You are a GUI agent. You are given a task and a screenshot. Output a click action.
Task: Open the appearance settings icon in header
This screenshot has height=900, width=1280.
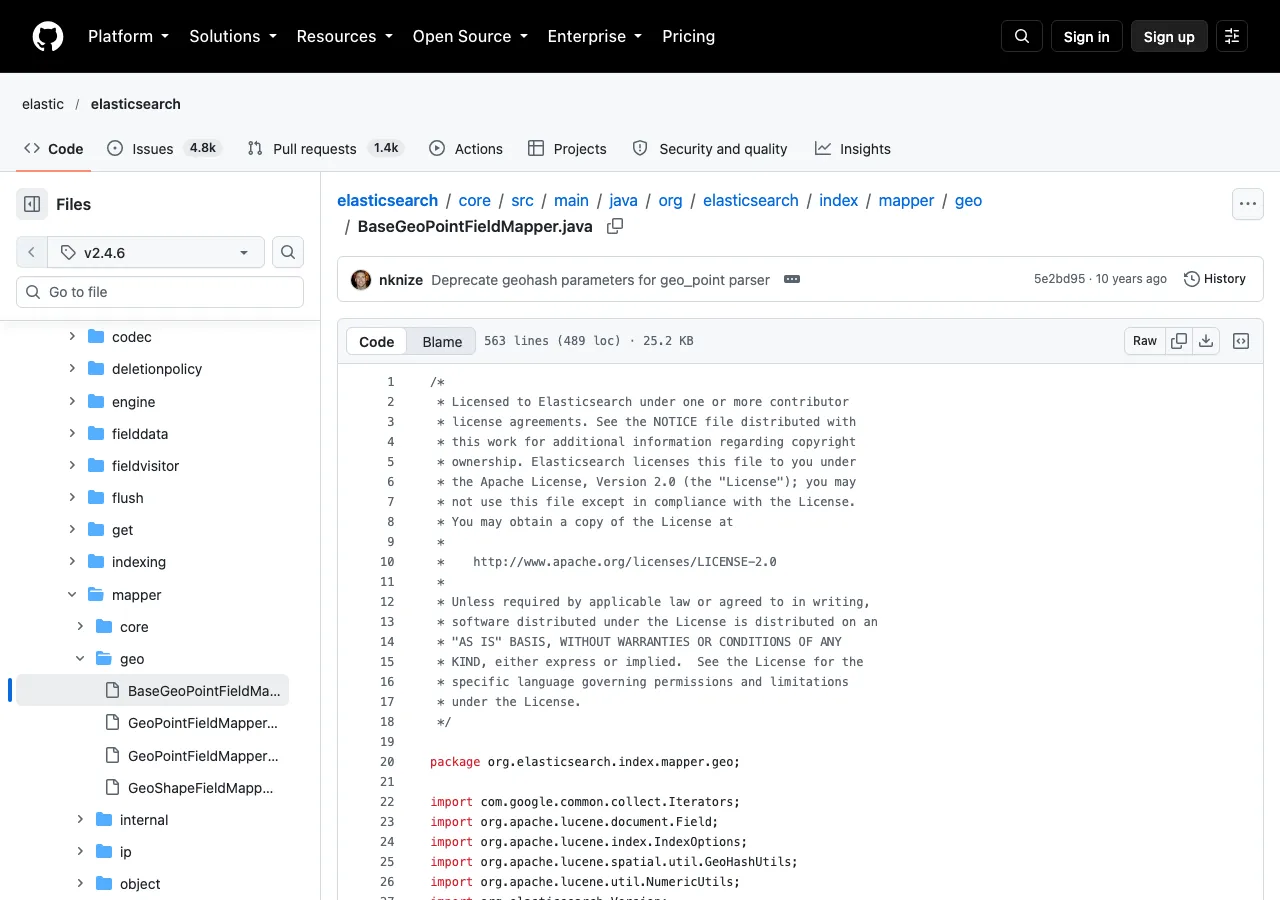point(1232,36)
